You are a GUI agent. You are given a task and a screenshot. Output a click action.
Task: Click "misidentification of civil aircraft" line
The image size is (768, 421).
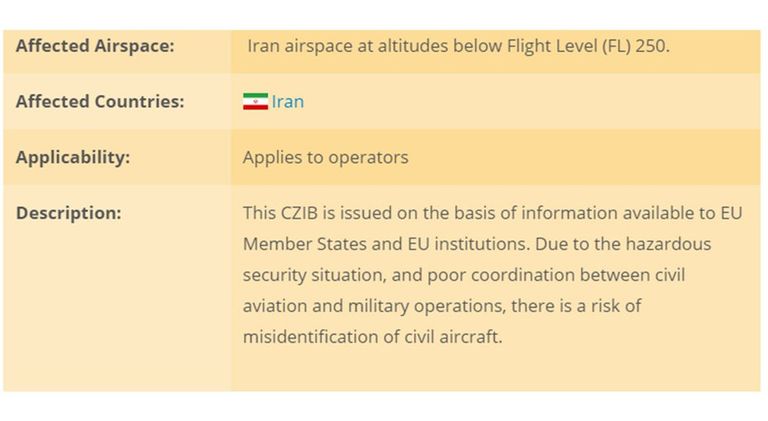(372, 337)
